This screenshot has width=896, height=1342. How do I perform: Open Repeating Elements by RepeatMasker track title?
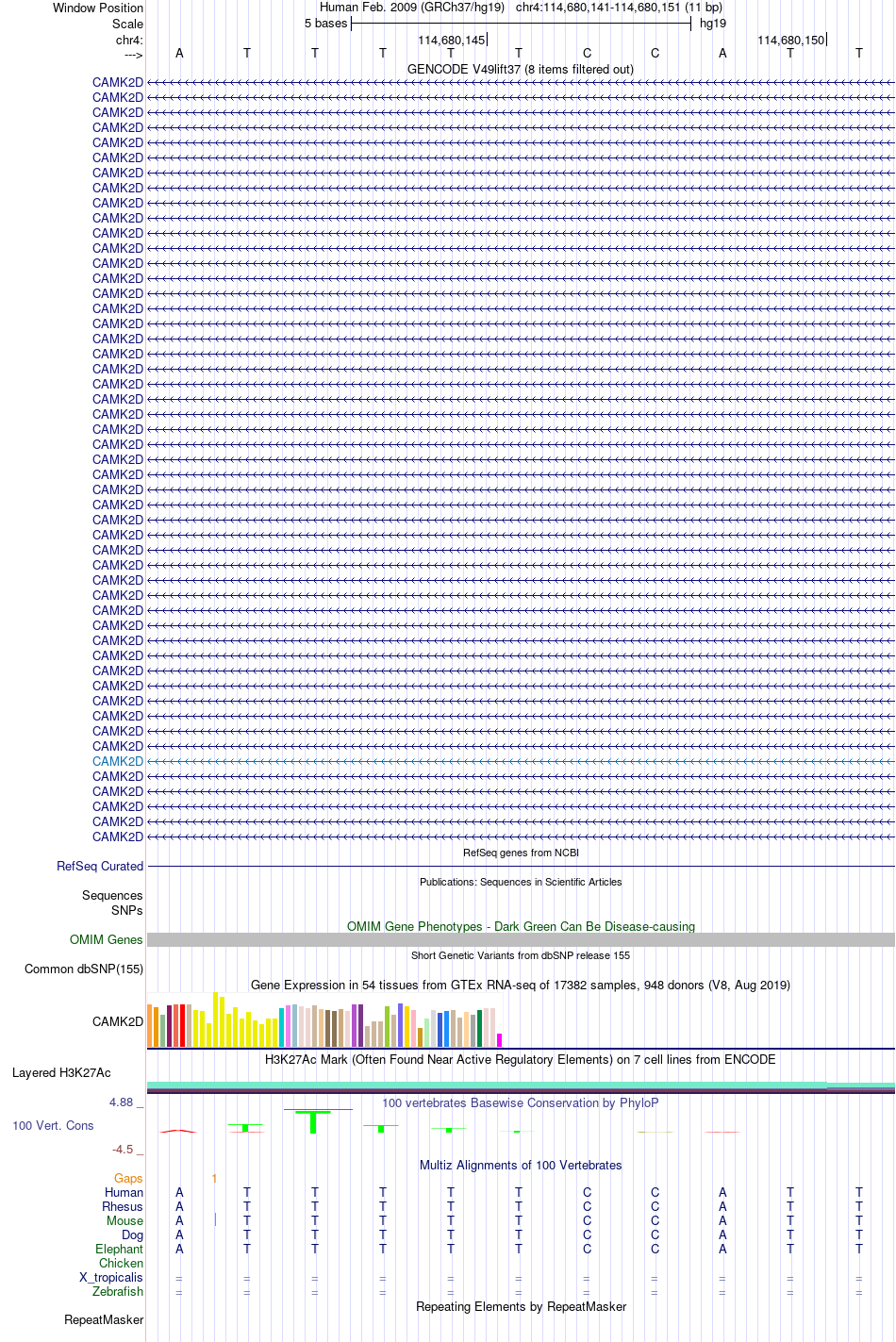click(x=521, y=1306)
